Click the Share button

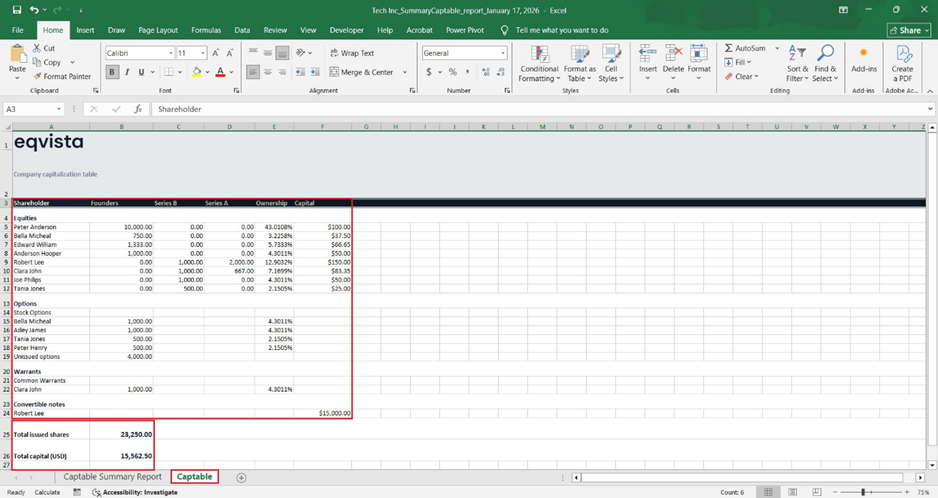(908, 31)
